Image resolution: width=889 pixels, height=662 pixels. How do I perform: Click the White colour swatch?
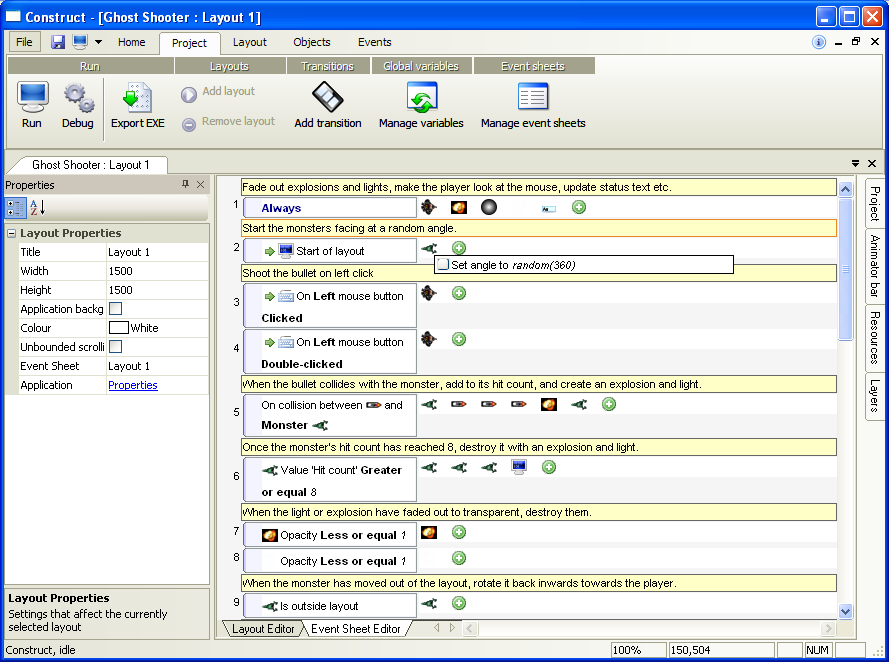pyautogui.click(x=118, y=328)
